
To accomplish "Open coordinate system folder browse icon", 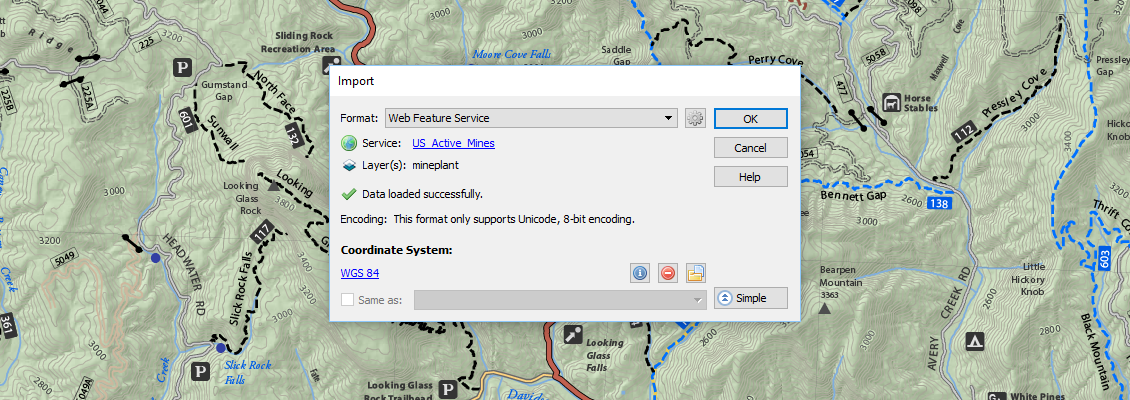I will 696,273.
